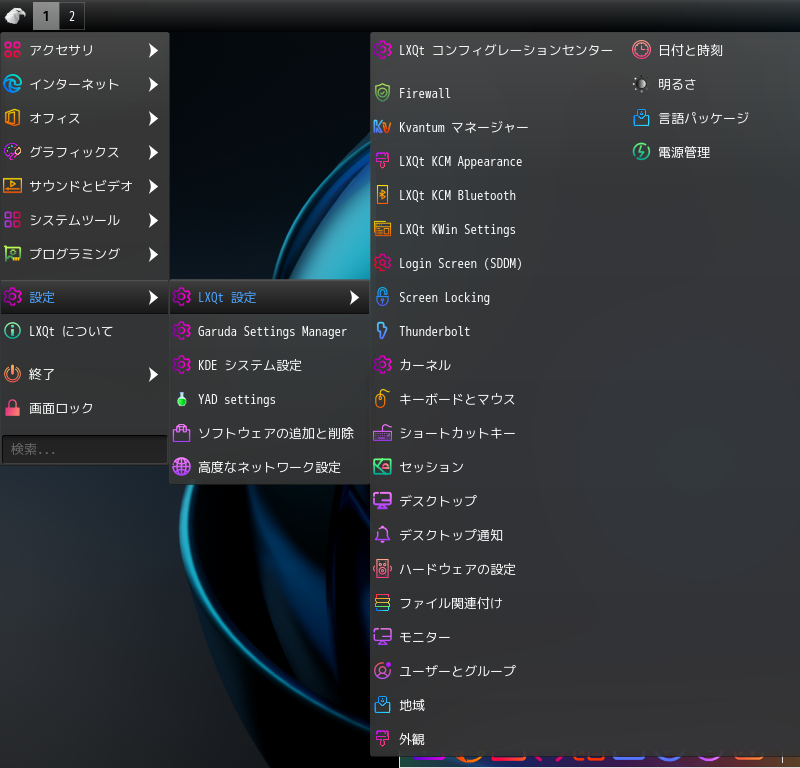Click the ソフトウェアの追加と削除 bag icon
The image size is (800, 768).
tap(182, 433)
